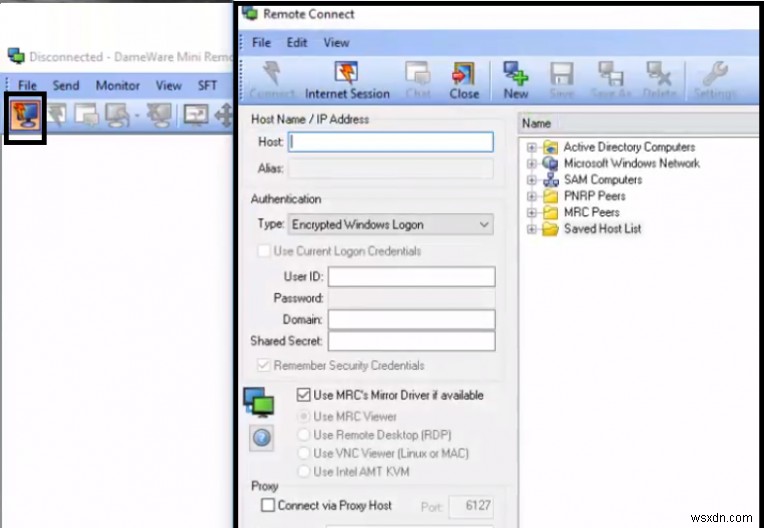Select Use Intel AMT KVM option
764x528 pixels.
(304, 471)
